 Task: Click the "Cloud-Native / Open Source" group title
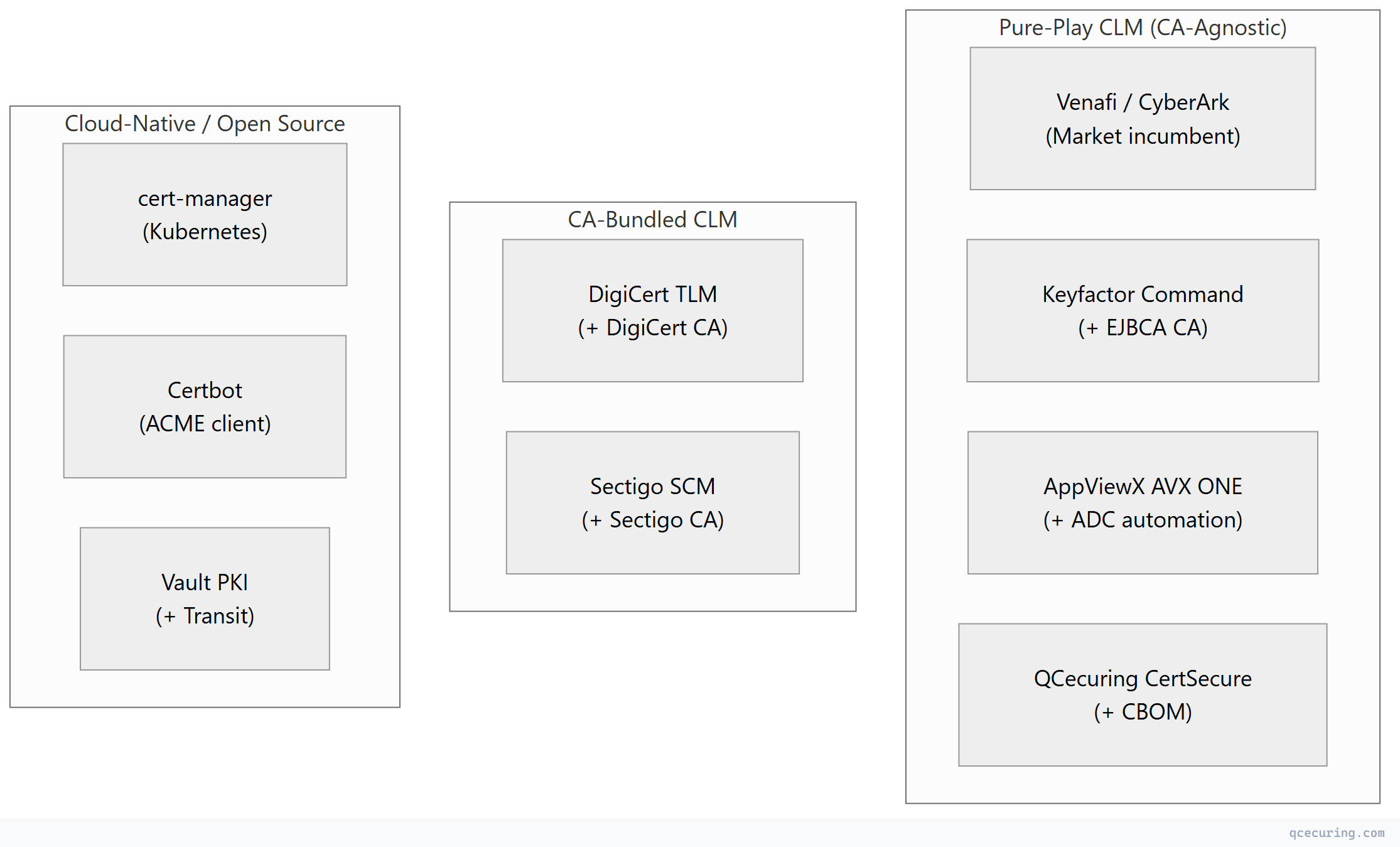205,124
